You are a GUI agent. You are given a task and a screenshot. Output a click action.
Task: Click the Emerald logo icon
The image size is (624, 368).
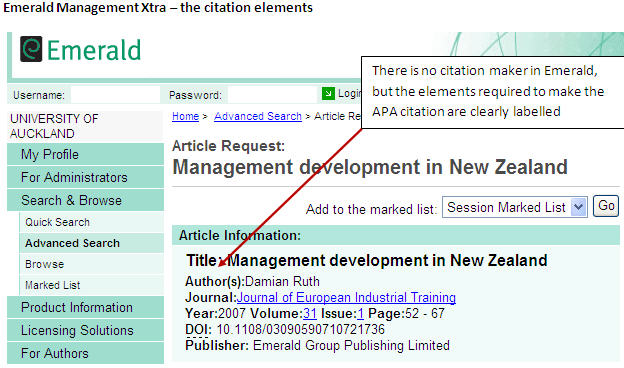31,49
